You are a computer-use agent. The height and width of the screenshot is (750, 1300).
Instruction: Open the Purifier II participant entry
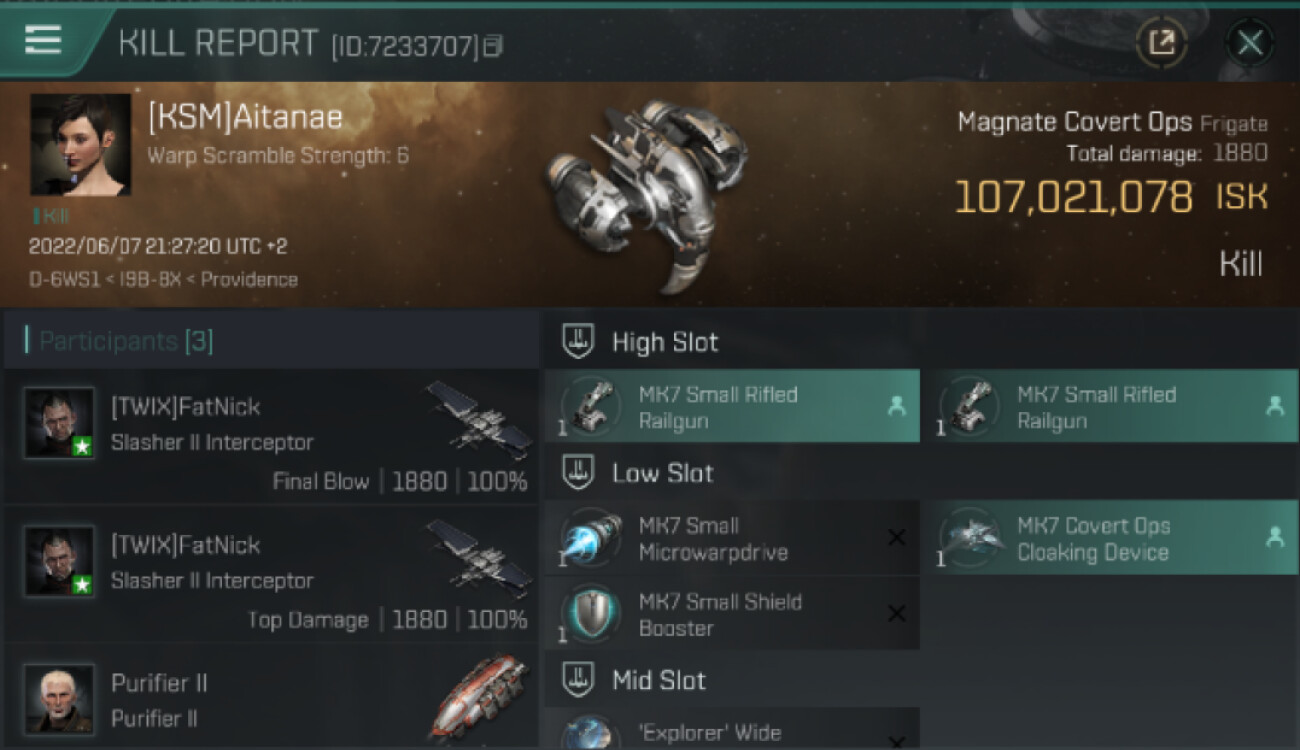[x=272, y=698]
